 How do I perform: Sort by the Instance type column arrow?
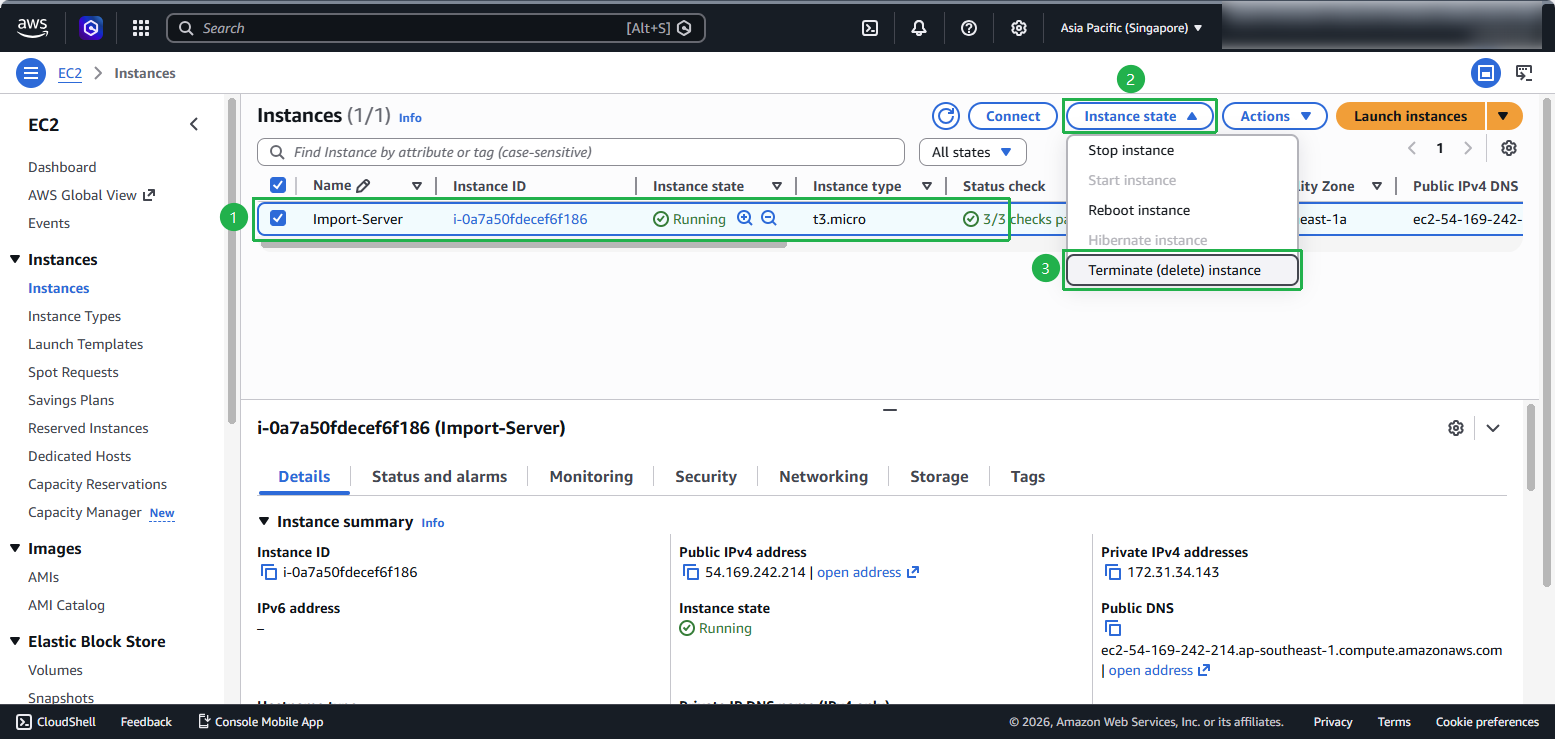(x=927, y=186)
